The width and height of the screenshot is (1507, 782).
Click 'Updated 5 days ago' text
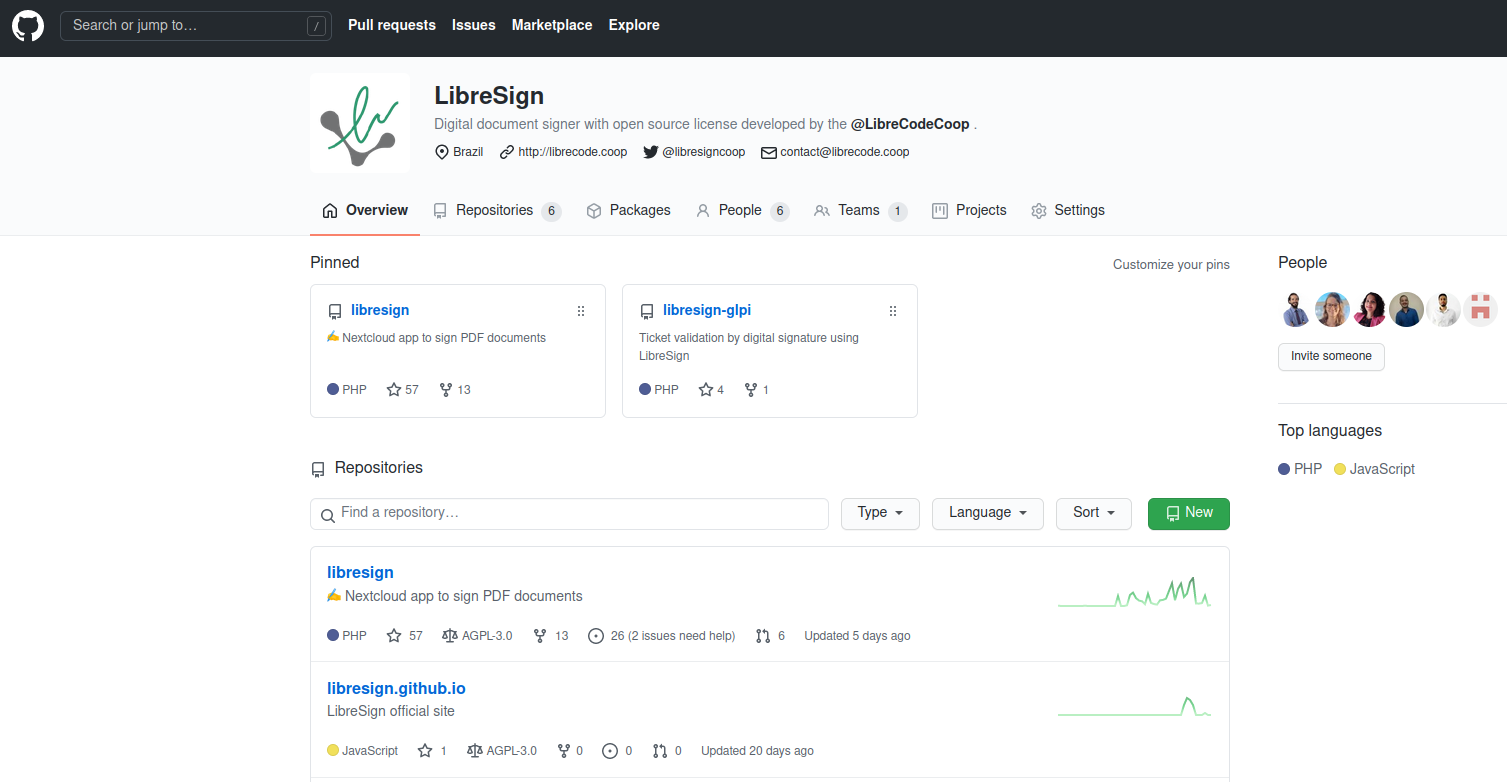pyautogui.click(x=857, y=636)
